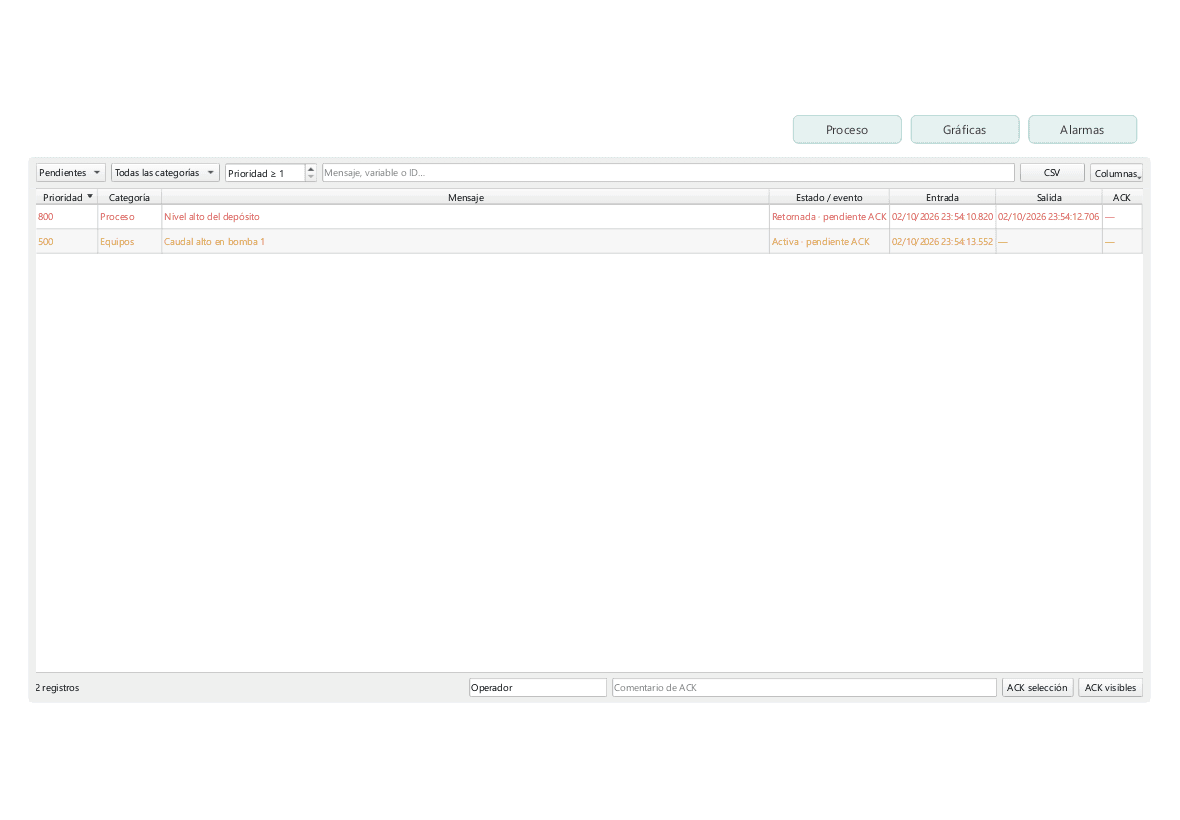Click the "2 registros" record count

(x=57, y=688)
